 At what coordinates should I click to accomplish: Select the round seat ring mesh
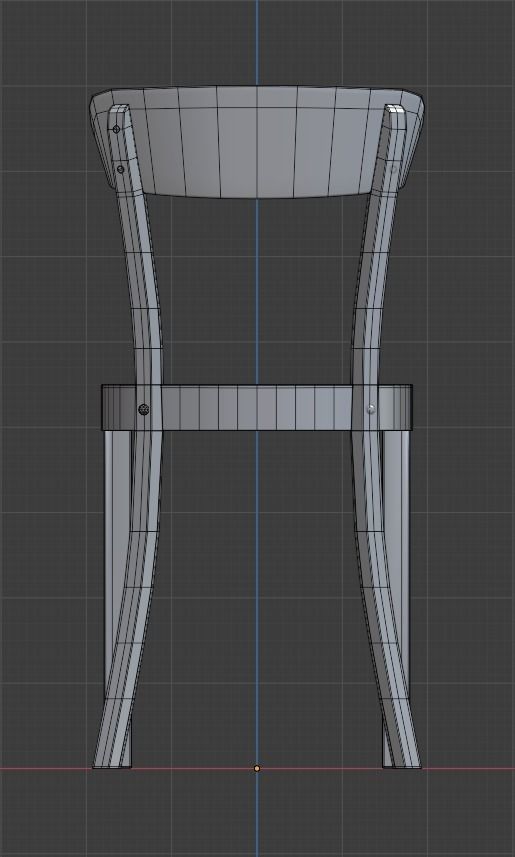click(x=256, y=407)
